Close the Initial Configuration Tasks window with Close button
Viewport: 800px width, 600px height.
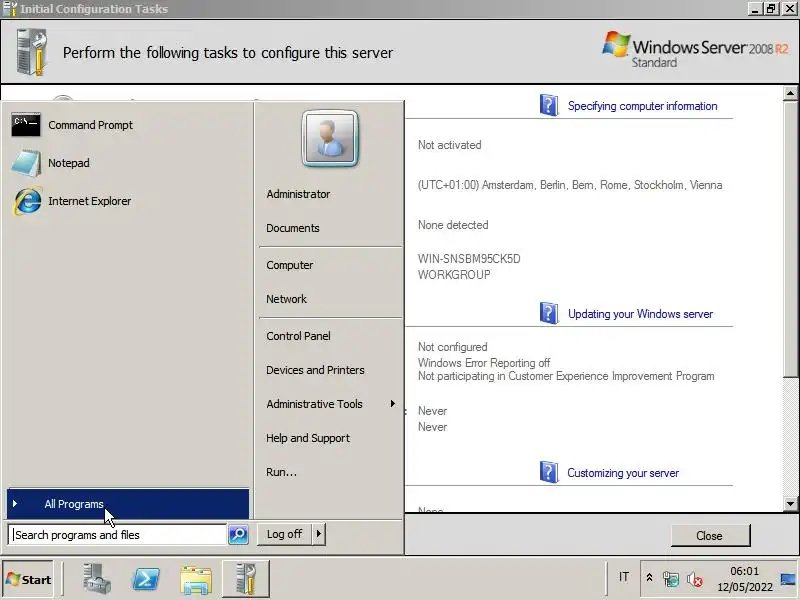point(710,536)
